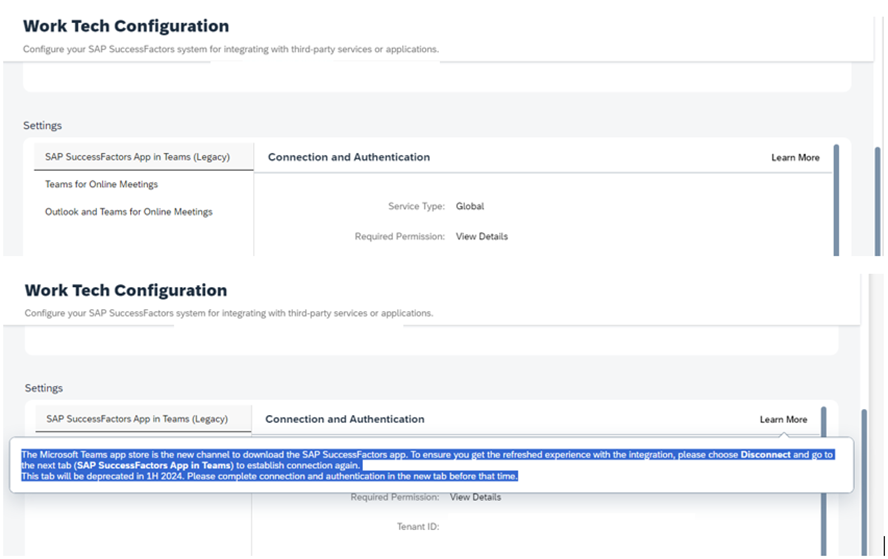Click the Service Type label
This screenshot has height=559, width=888.
coord(416,206)
